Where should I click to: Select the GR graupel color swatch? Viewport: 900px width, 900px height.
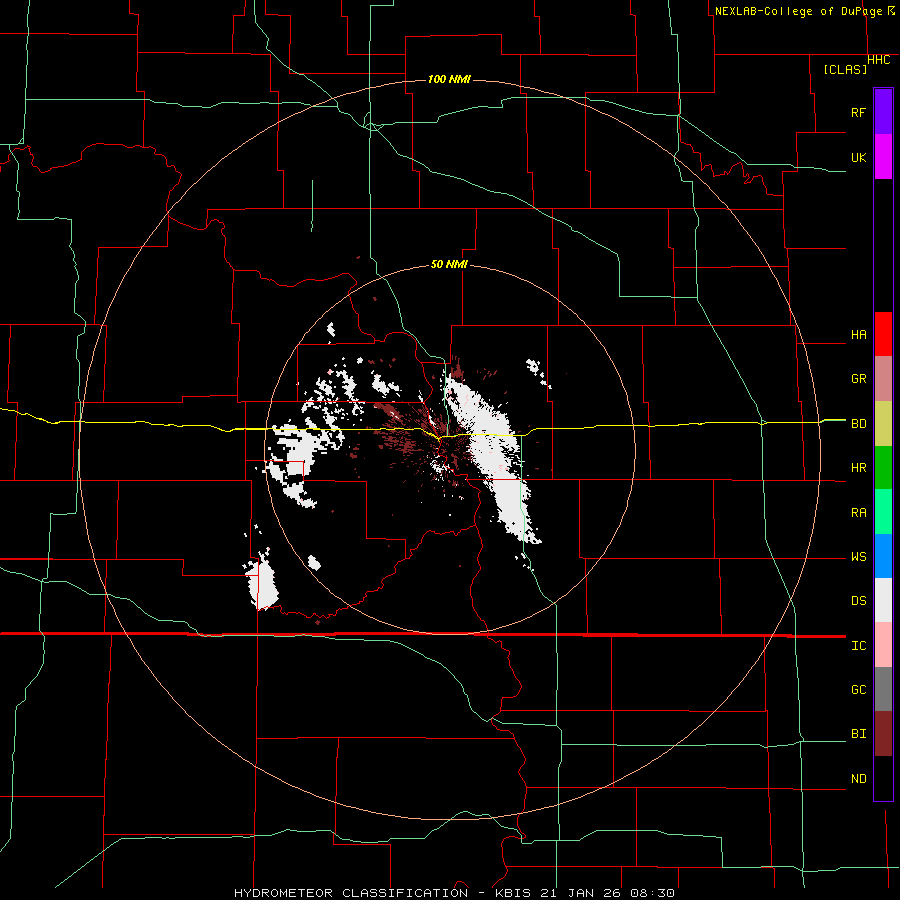tap(883, 379)
